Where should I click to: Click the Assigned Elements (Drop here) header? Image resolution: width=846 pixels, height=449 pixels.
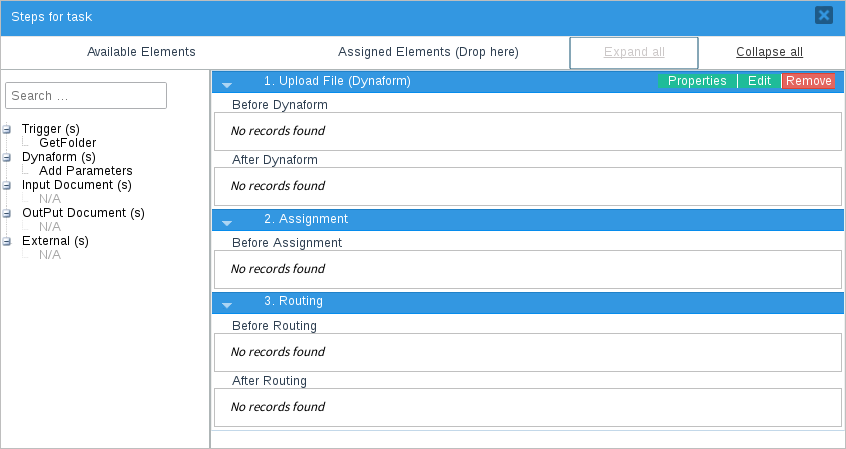tap(428, 52)
